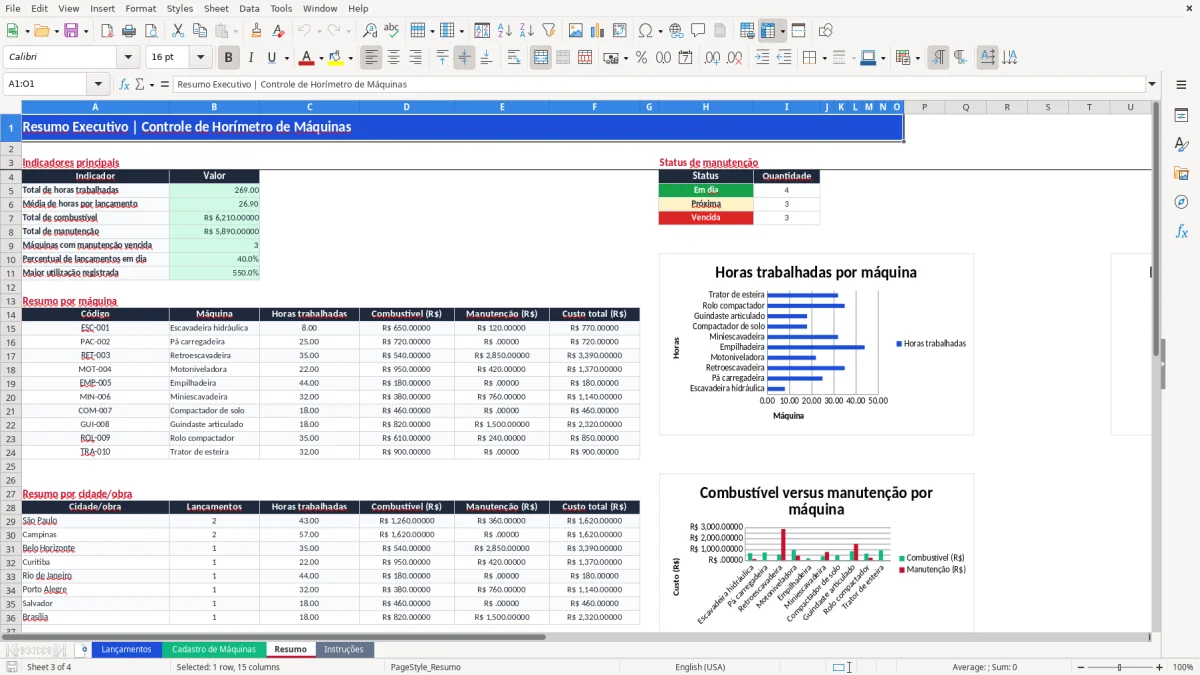
Task: Click the zoom slider in the status bar
Action: tap(1119, 667)
